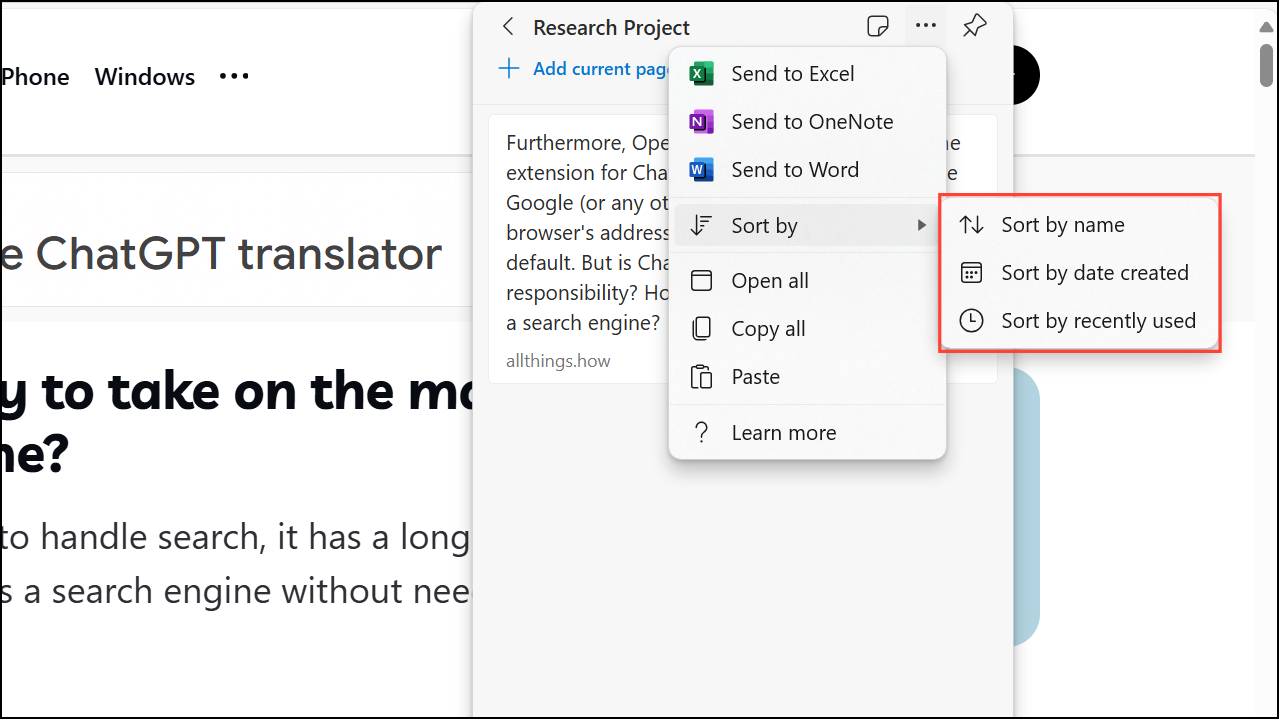Click the Paste clipboard icon
The image size is (1279, 719).
pyautogui.click(x=702, y=377)
